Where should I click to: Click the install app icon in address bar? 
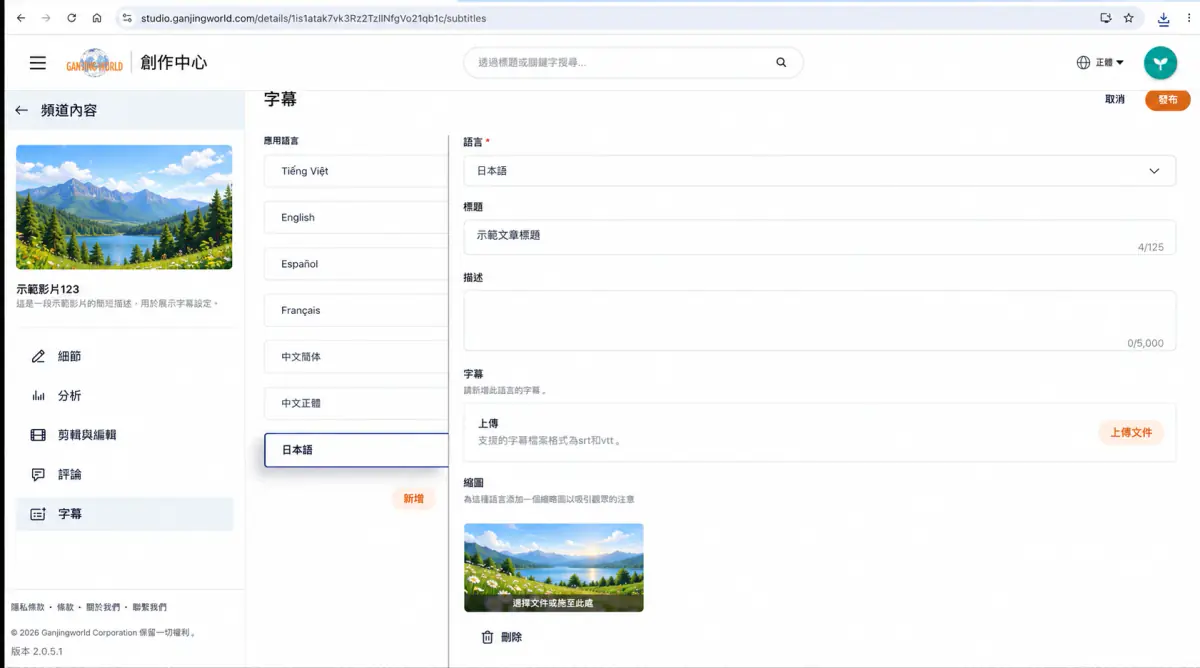[x=1105, y=18]
